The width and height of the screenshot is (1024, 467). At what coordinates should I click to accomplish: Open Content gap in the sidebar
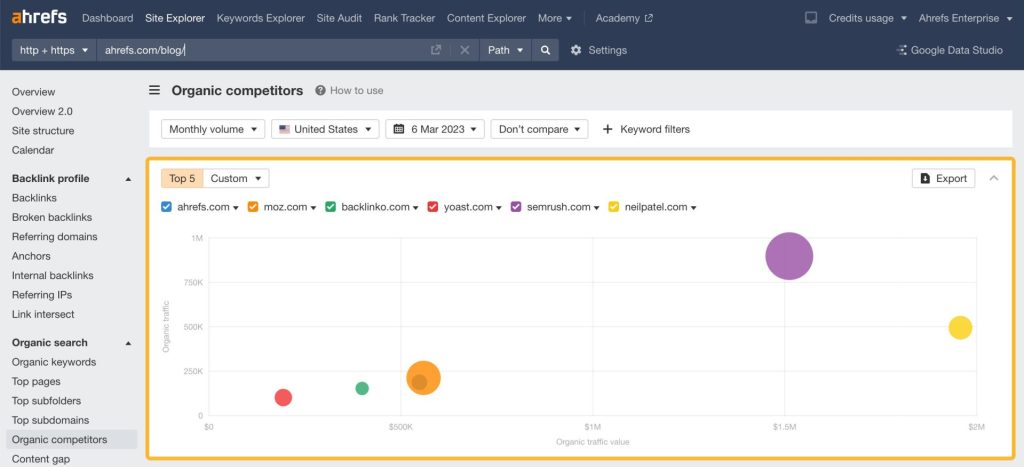pyautogui.click(x=40, y=459)
